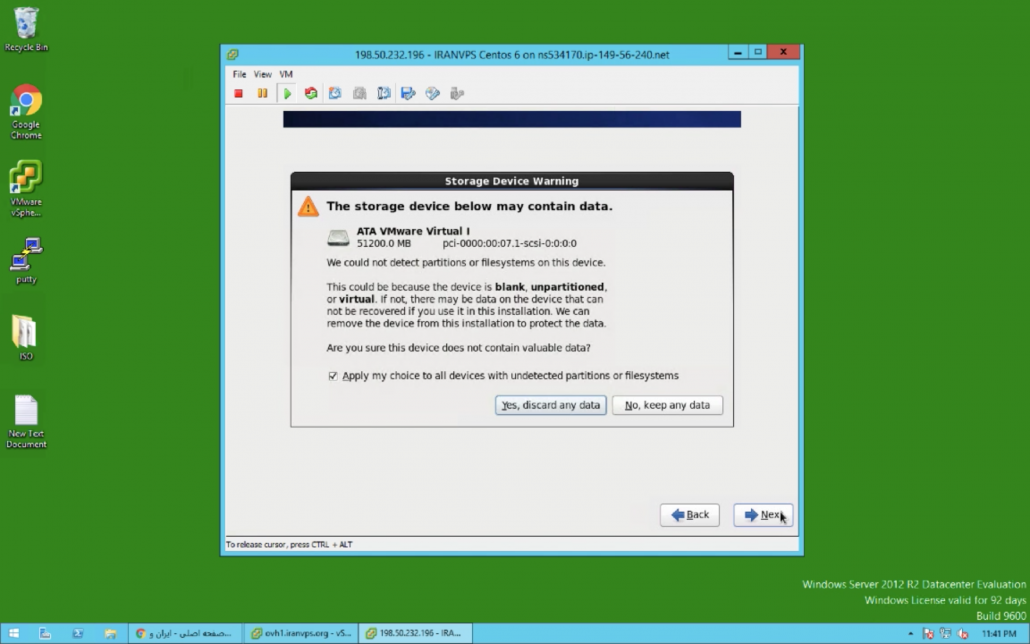The height and width of the screenshot is (644, 1030).
Task: Uncheck Apply my choice to all devices
Action: coord(333,376)
